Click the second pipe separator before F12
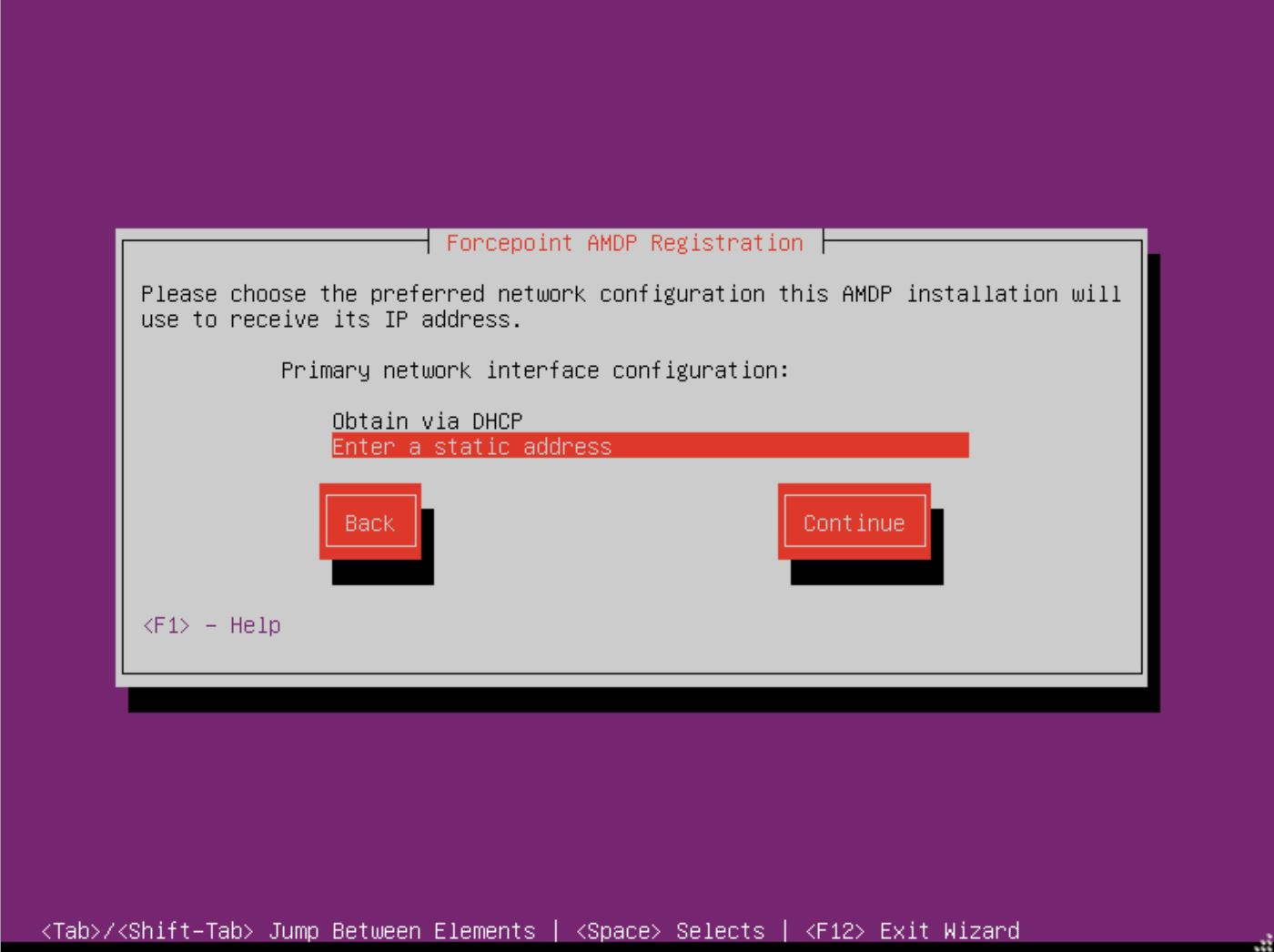This screenshot has width=1274, height=952. point(784,931)
